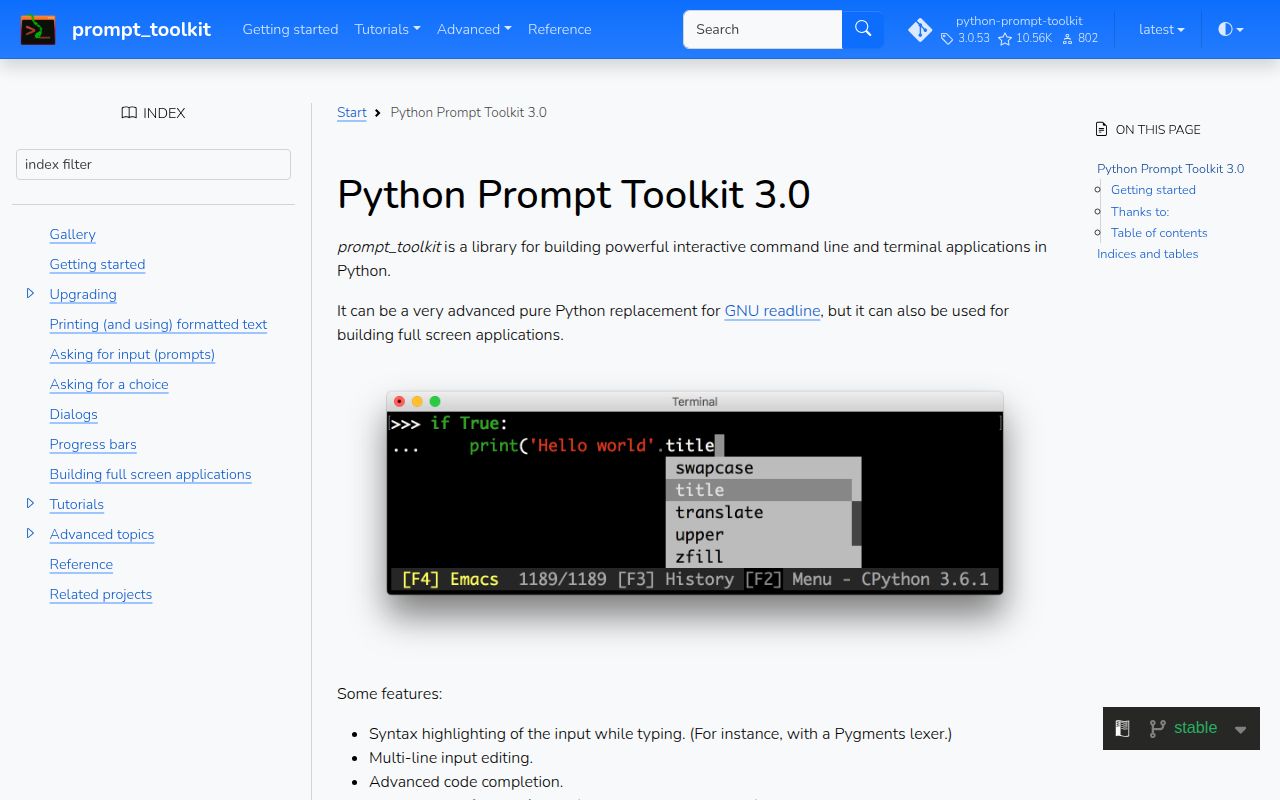Open the Related projects sidebar link
1280x800 pixels.
[x=101, y=594]
